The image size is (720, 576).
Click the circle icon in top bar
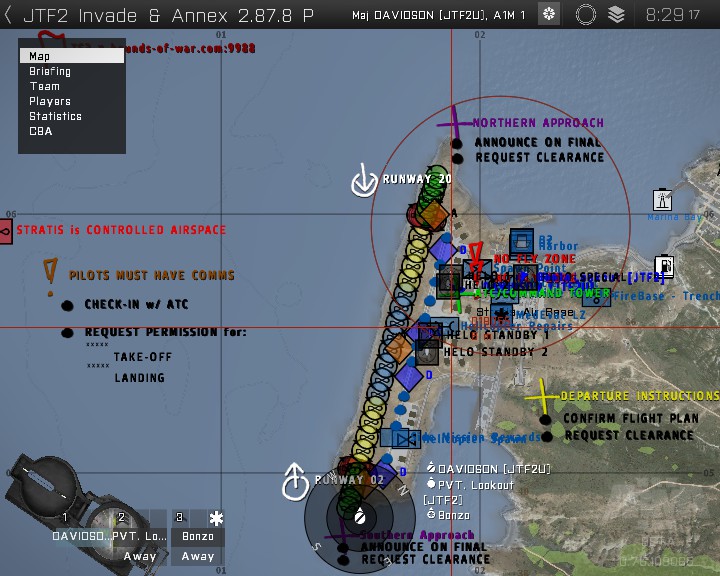click(x=585, y=14)
